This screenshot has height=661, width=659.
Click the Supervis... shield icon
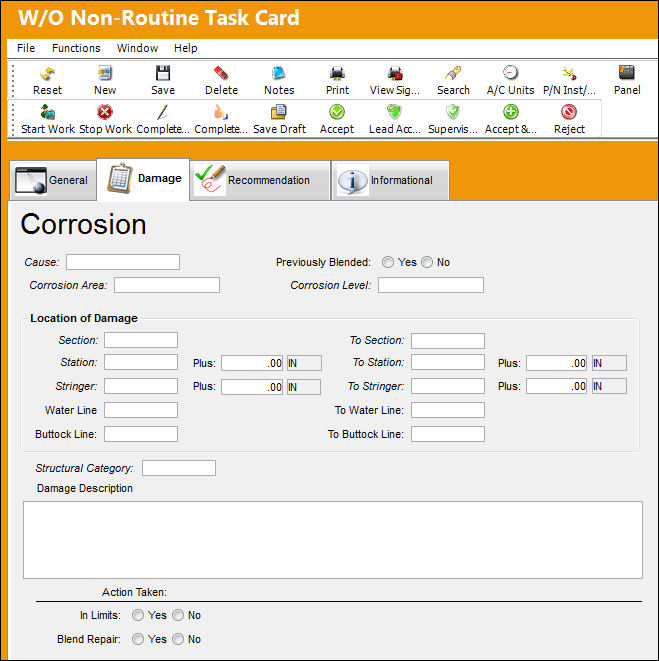click(452, 112)
